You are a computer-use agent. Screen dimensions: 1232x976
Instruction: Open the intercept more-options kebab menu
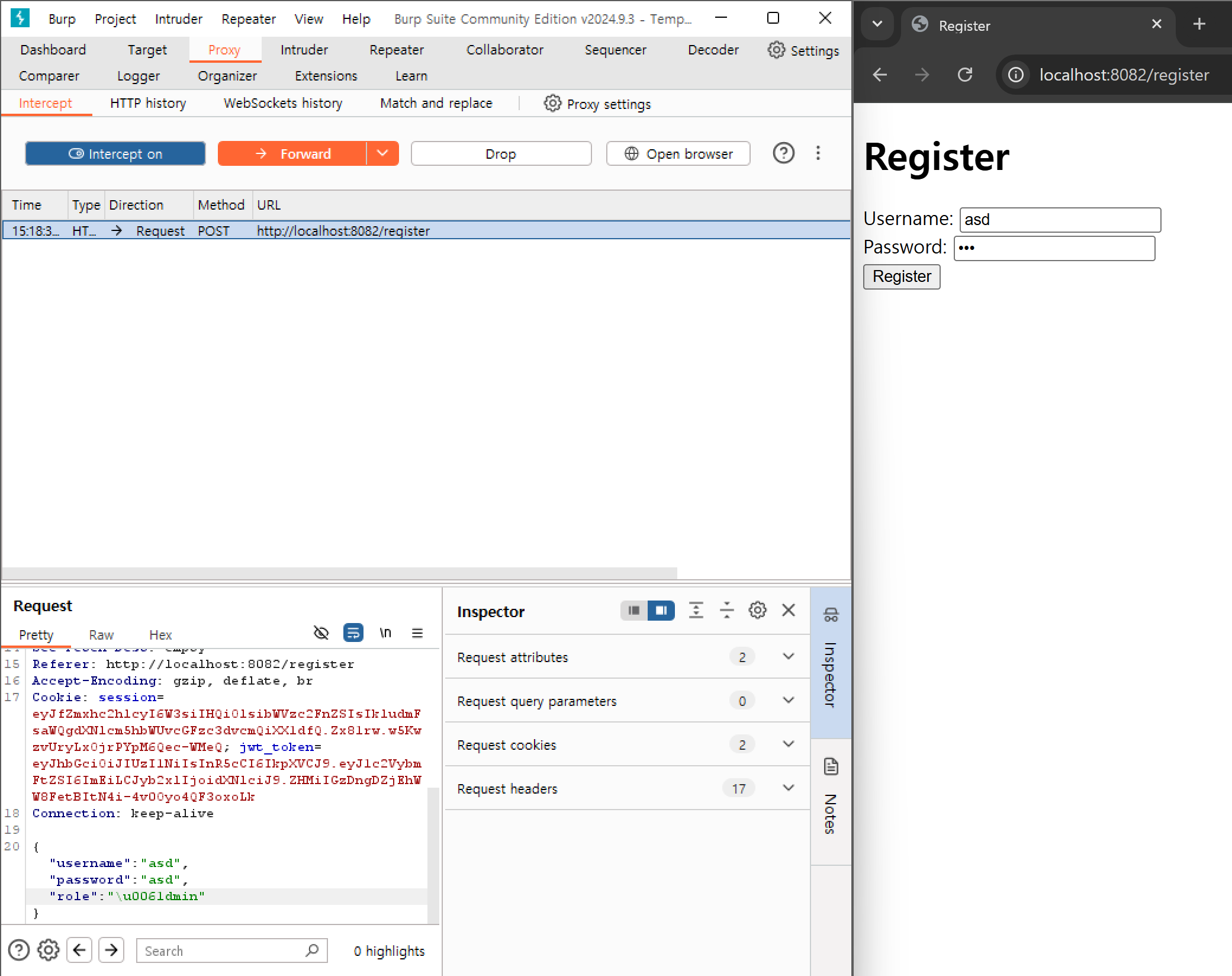coord(818,153)
